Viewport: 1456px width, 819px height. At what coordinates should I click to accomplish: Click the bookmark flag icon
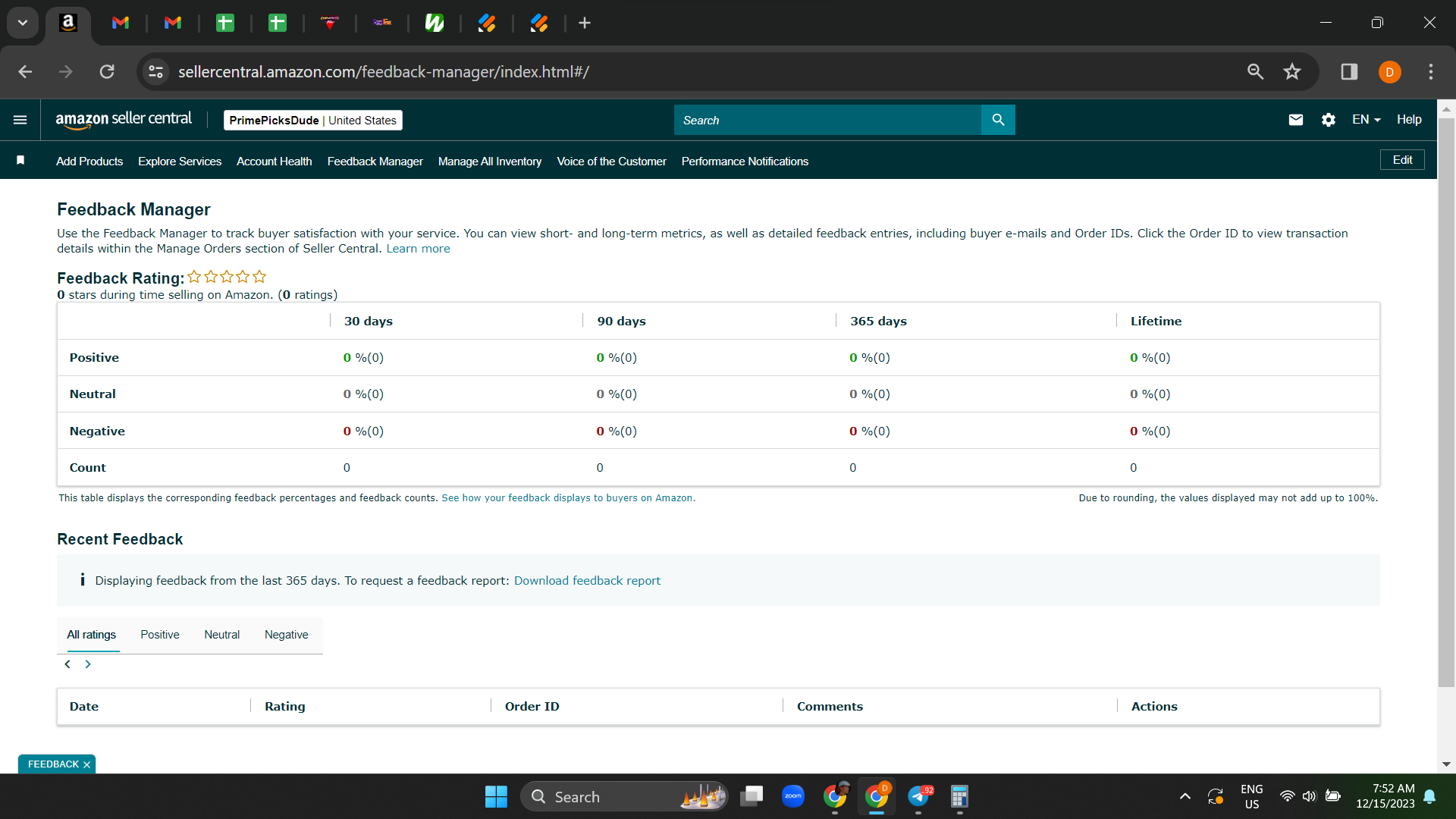pos(20,160)
